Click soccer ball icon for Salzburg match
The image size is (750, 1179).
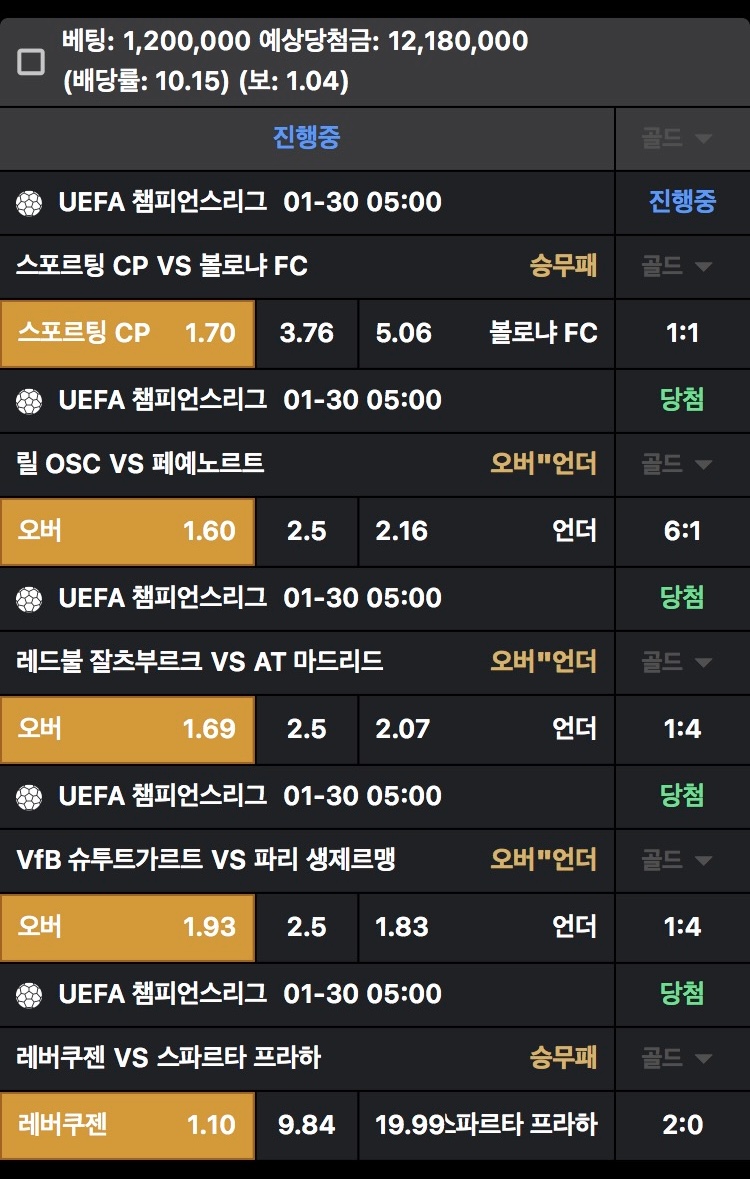pos(29,599)
